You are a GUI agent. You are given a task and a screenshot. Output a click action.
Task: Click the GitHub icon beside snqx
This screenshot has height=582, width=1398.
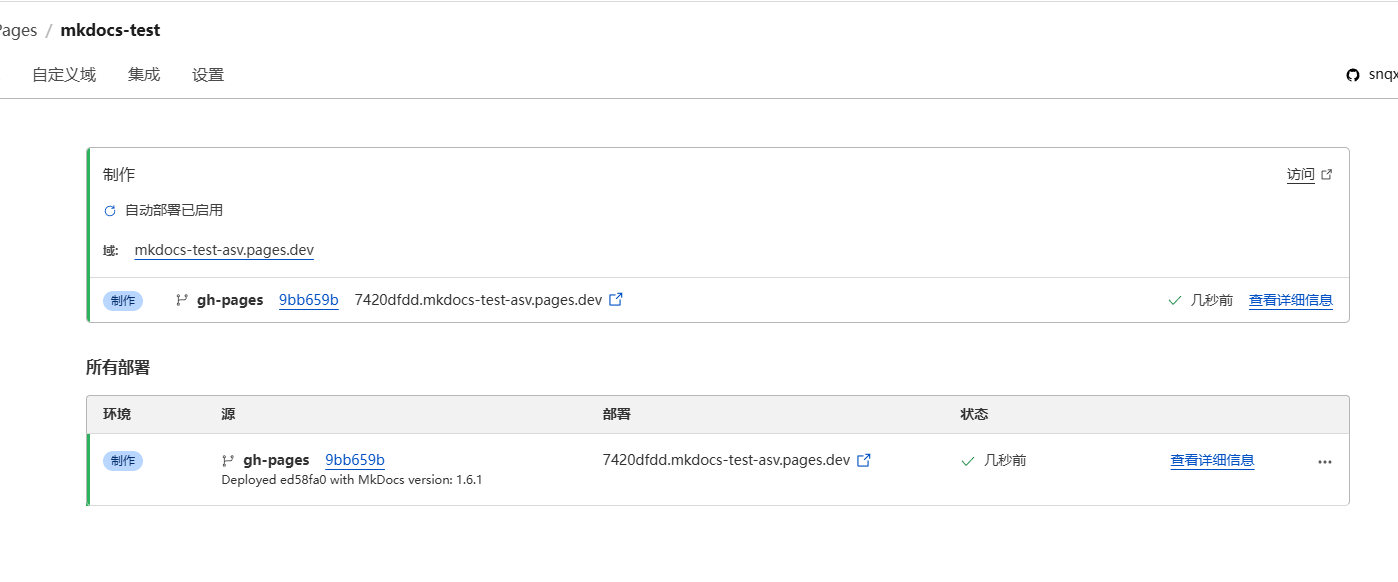tap(1353, 75)
